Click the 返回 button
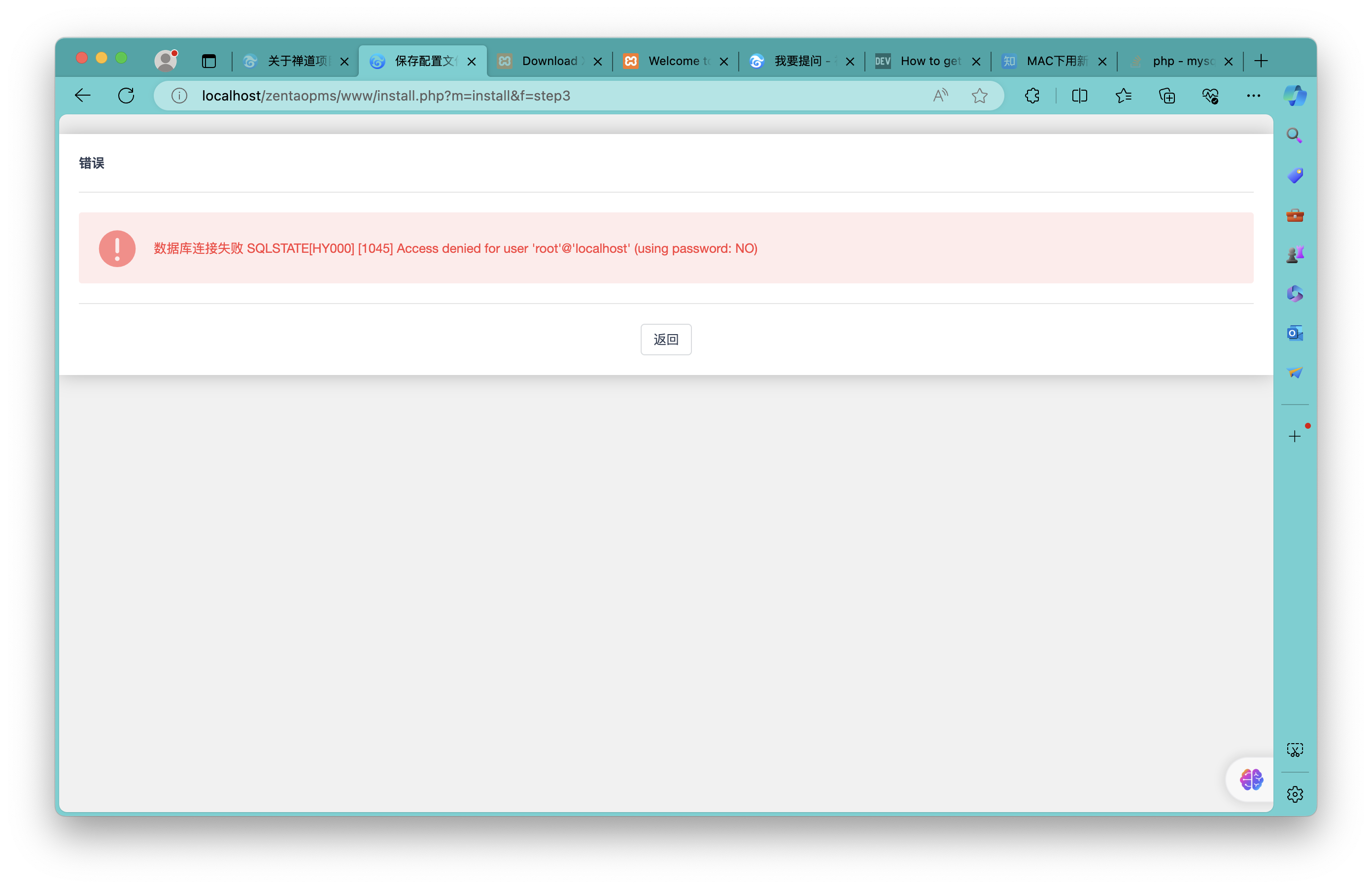1372x889 pixels. 666,340
